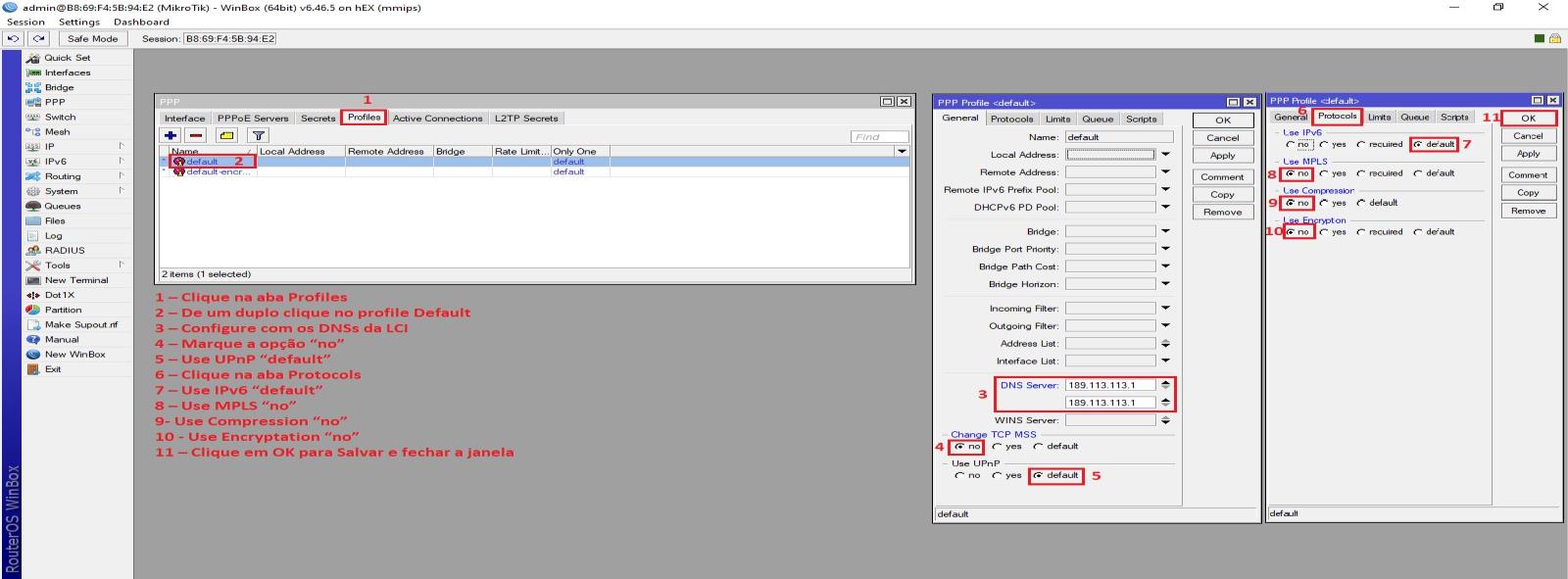
Task: Expand DHCPv6 PD Pool dropdown
Action: click(1165, 208)
